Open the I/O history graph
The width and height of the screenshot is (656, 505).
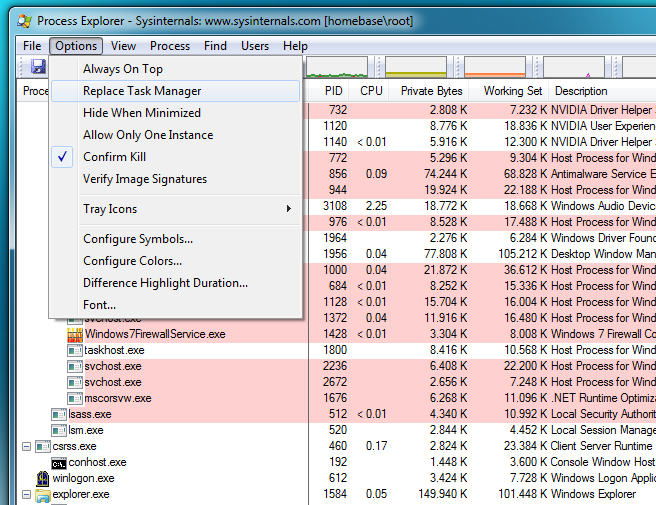tap(574, 67)
